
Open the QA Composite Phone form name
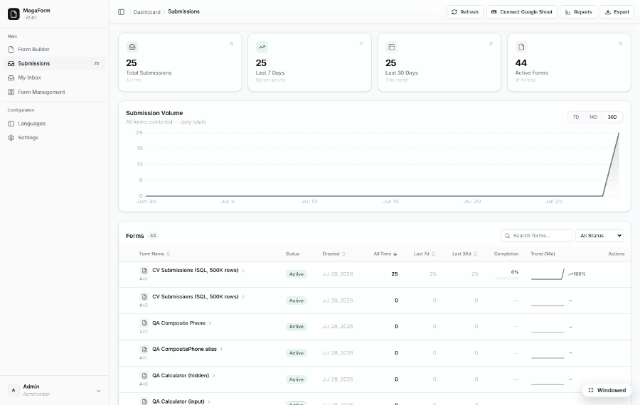pyautogui.click(x=179, y=323)
